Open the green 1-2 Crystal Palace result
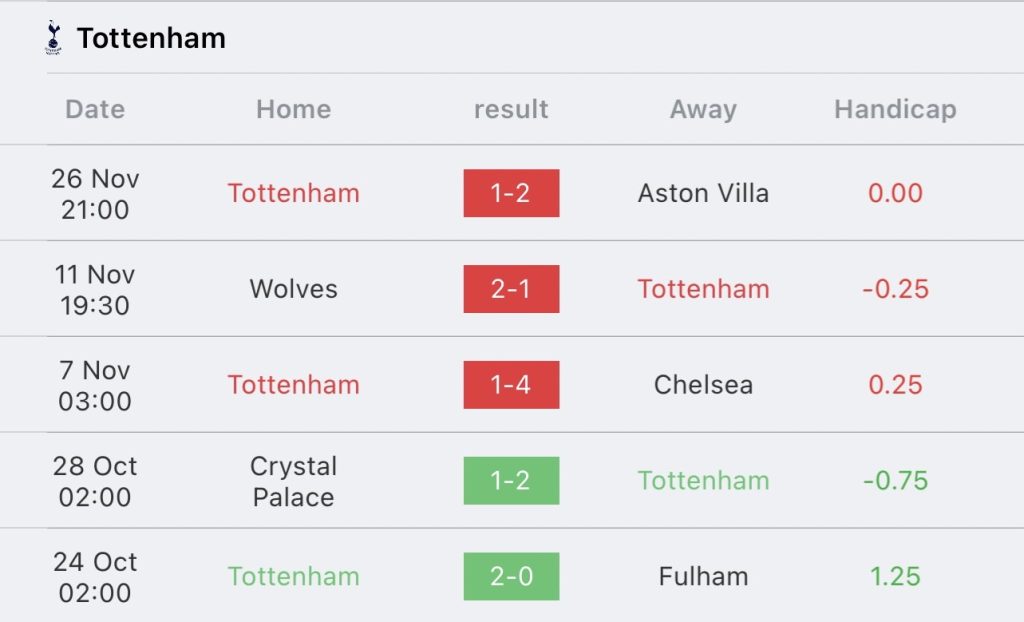The image size is (1024, 622). click(511, 480)
